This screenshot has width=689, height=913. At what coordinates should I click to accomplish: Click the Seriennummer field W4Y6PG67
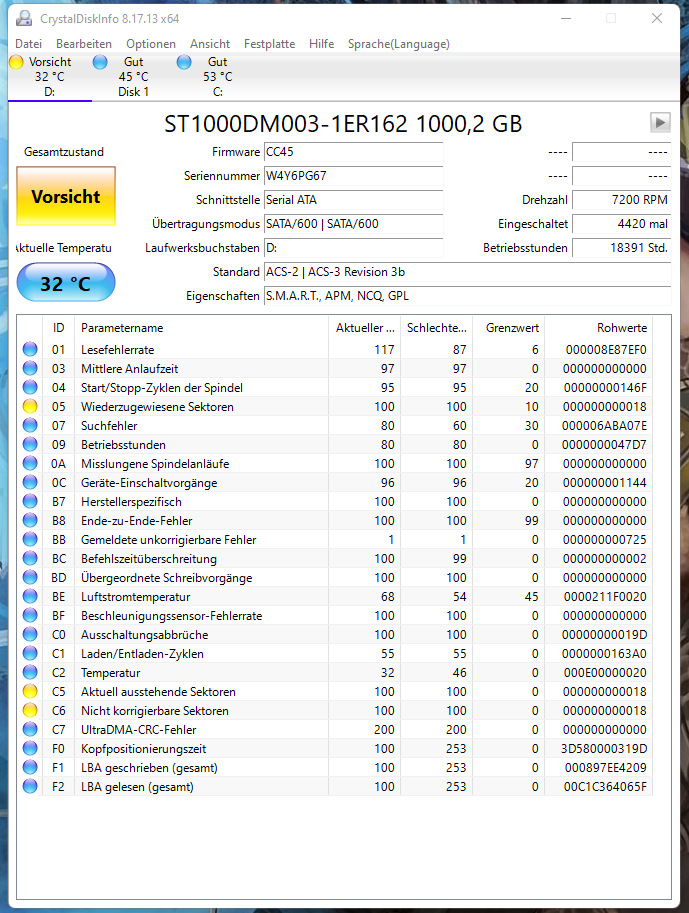coord(354,176)
